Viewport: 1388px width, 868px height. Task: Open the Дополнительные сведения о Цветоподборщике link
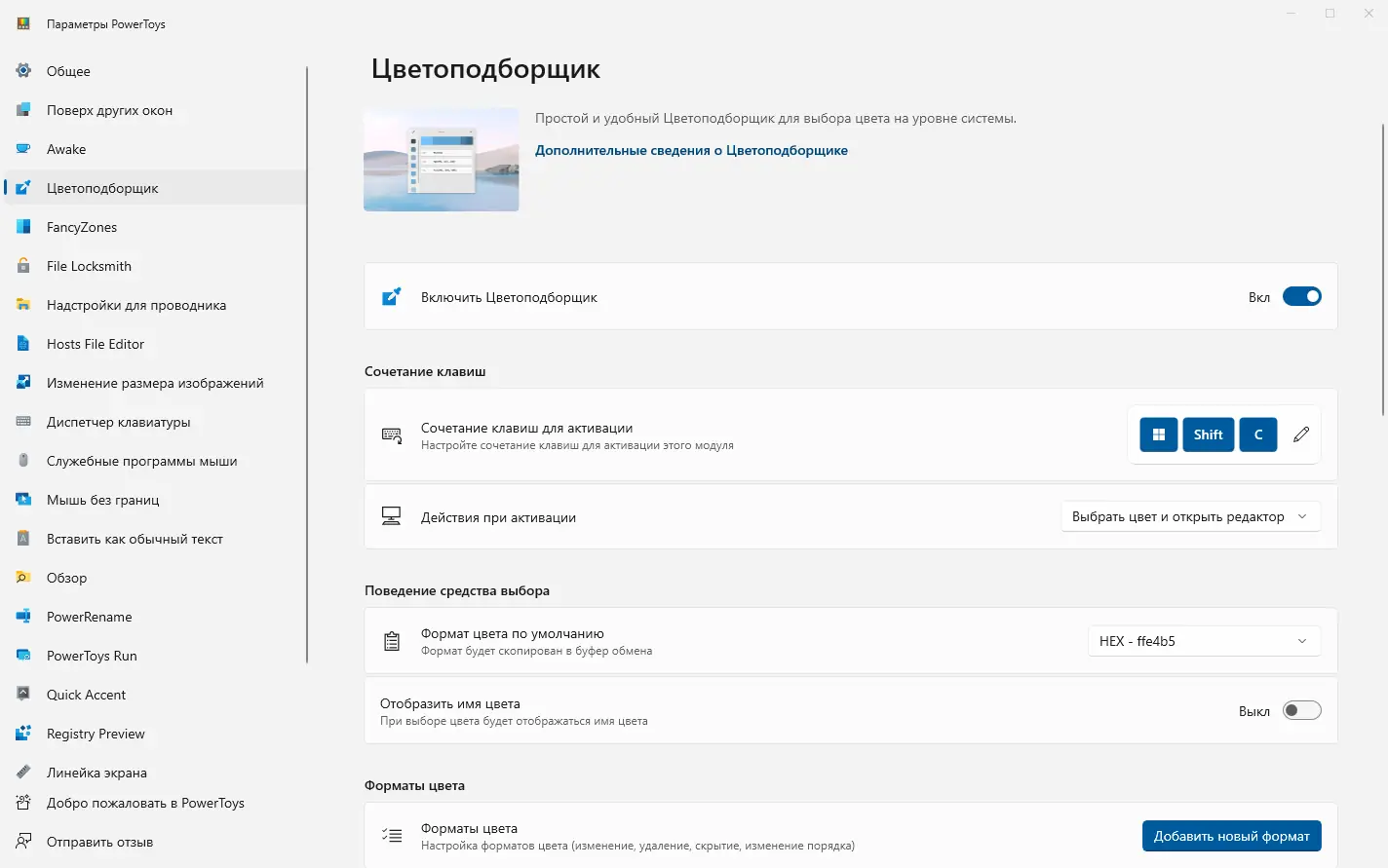[691, 150]
